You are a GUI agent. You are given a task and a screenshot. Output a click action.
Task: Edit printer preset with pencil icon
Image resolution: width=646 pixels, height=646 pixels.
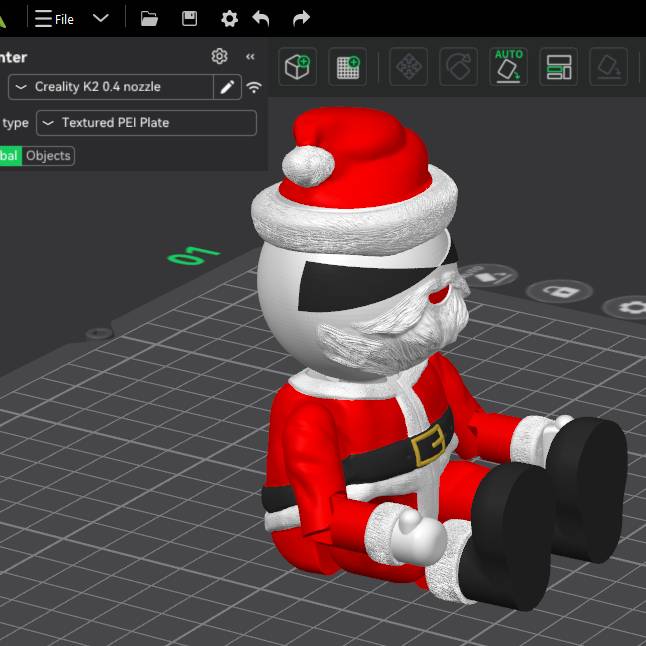pos(228,87)
